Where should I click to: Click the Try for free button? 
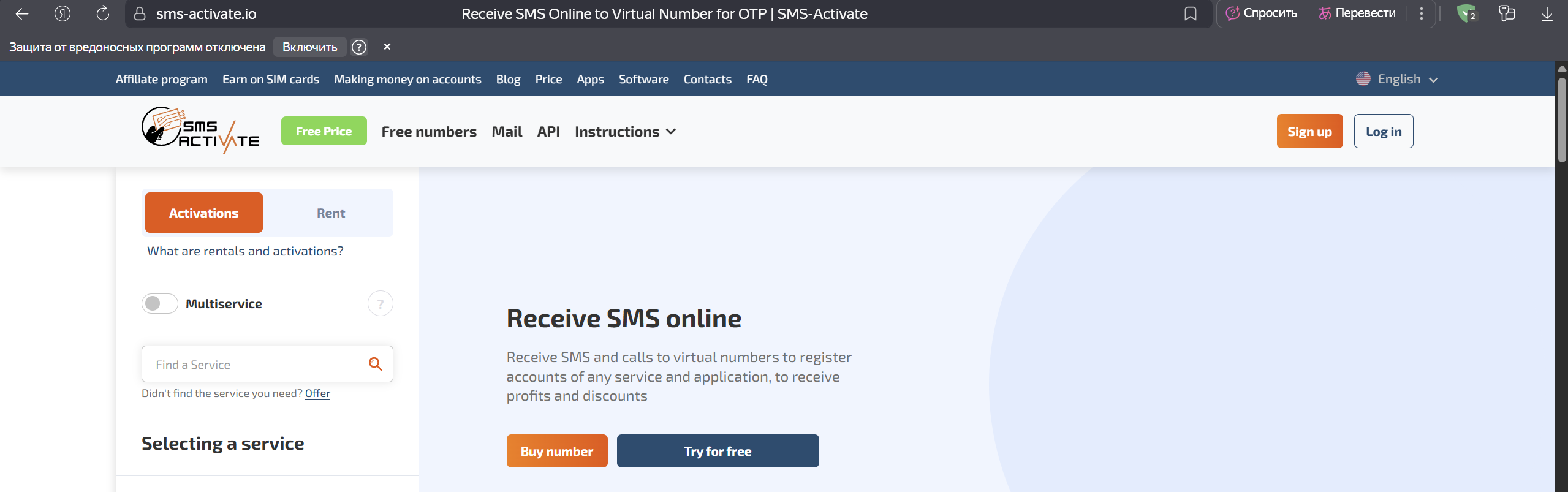[718, 451]
